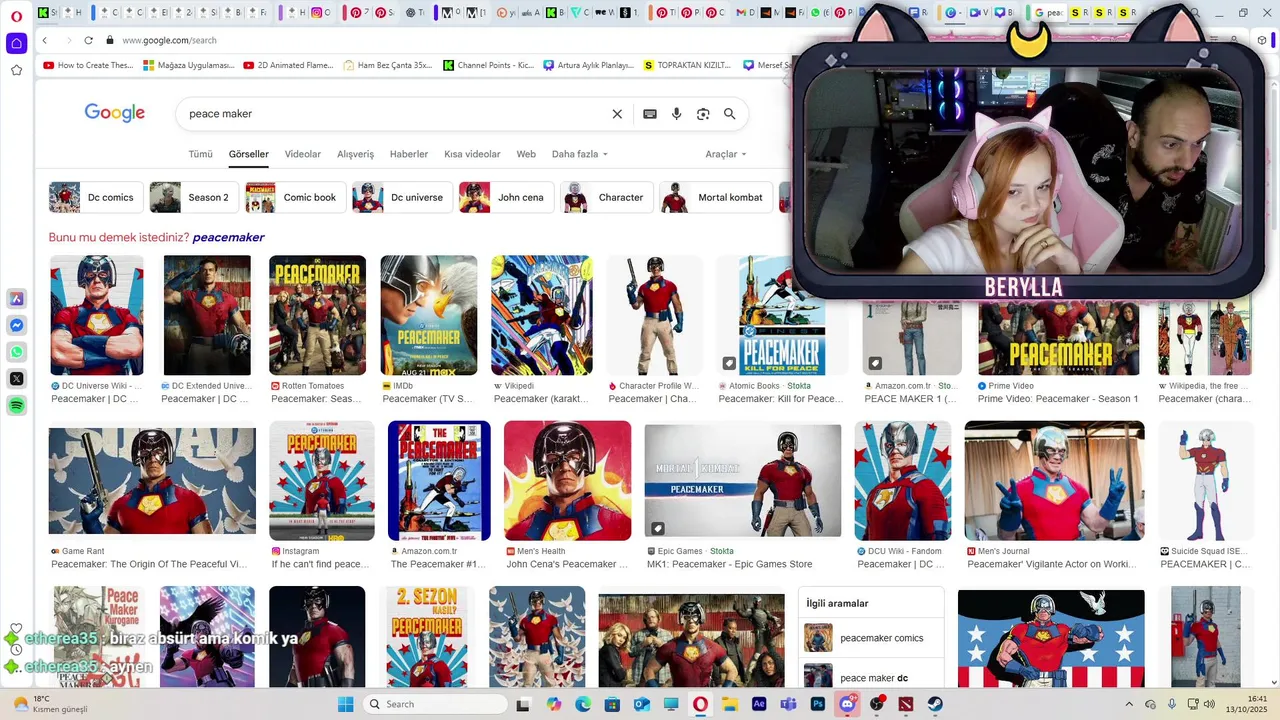The height and width of the screenshot is (720, 1280).
Task: Go to Google homepage logo
Action: 115,113
